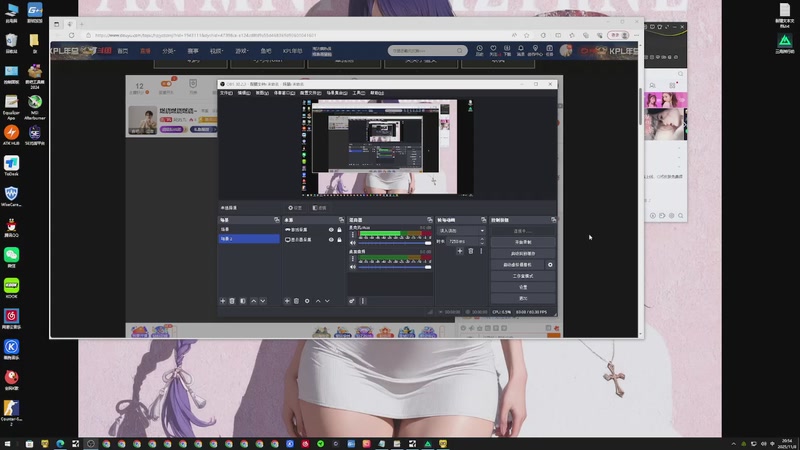Viewport: 800px width, 450px height.
Task: Select first scene in Scenes list
Action: coord(249,230)
